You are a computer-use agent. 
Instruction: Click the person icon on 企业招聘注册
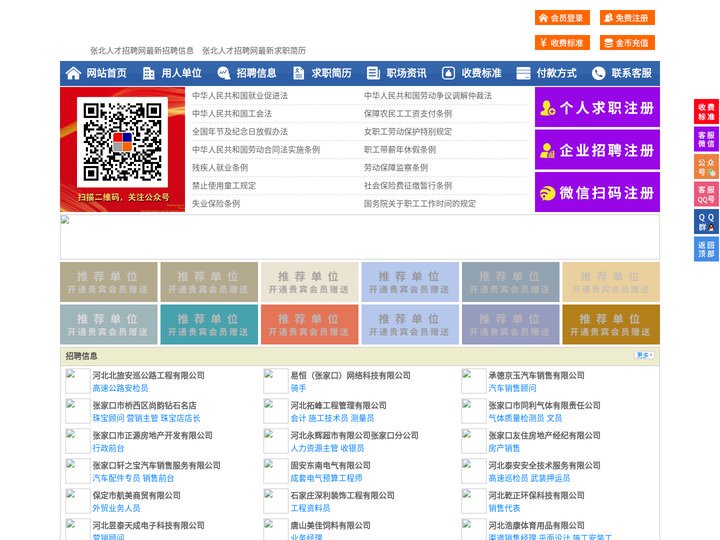point(547,150)
